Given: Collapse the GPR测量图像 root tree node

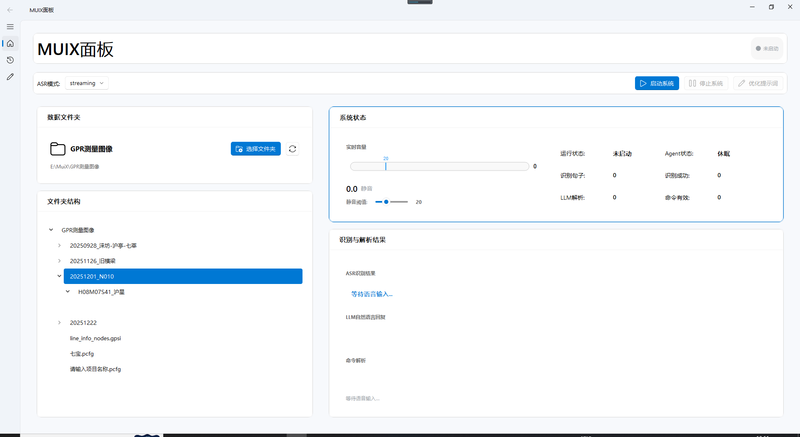Looking at the screenshot, I should pyautogui.click(x=52, y=230).
